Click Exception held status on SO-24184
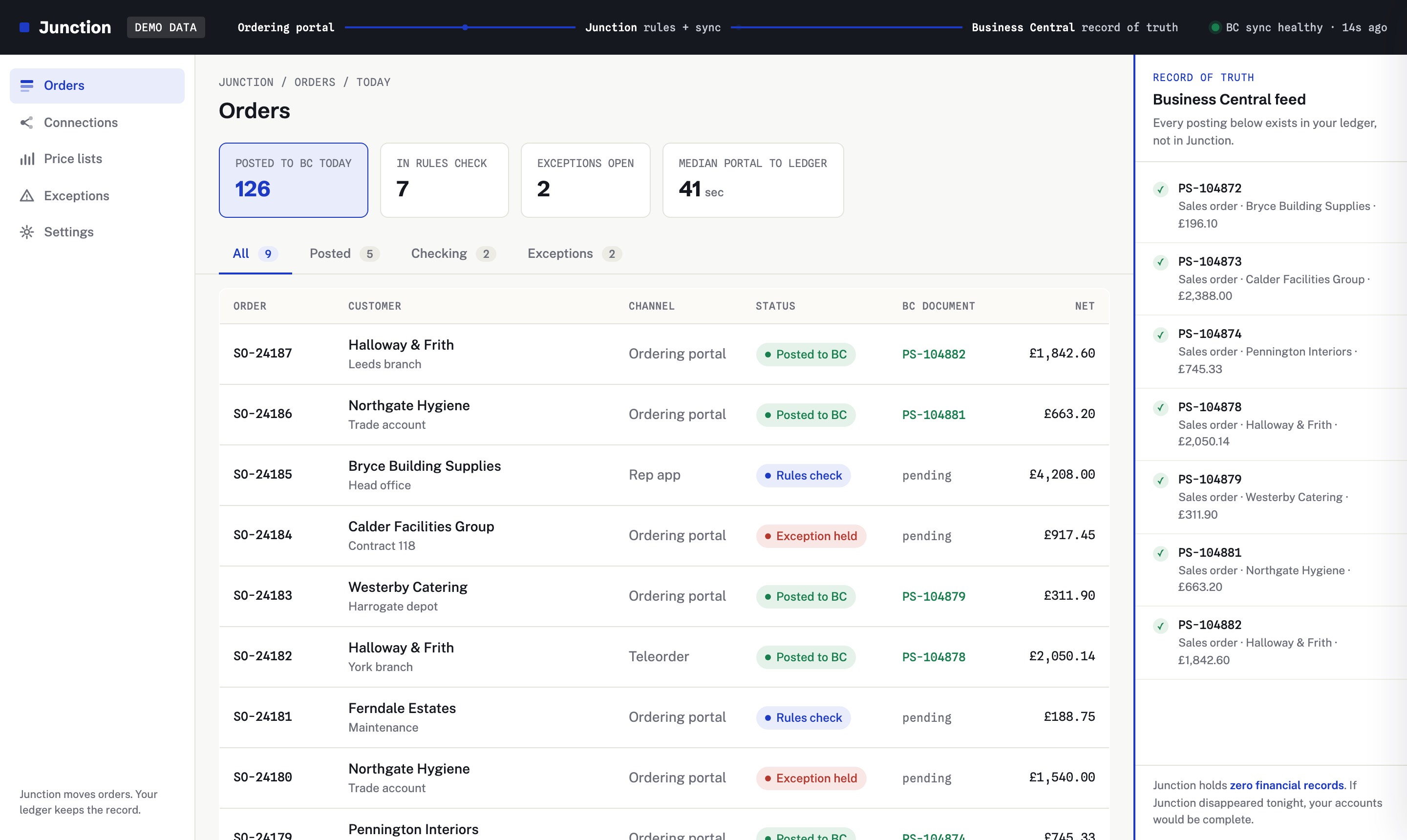Image resolution: width=1407 pixels, height=840 pixels. [x=811, y=536]
